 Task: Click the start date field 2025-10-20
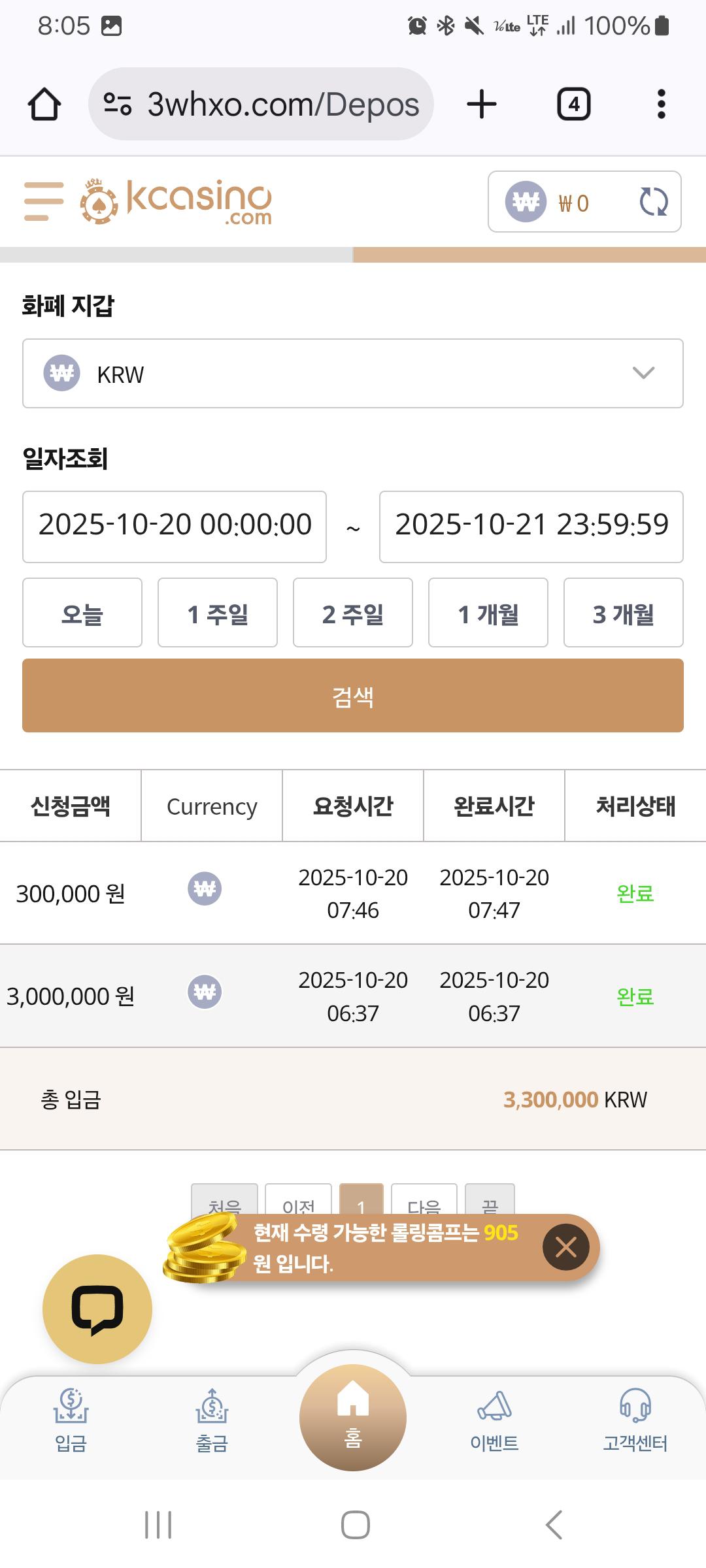[175, 527]
